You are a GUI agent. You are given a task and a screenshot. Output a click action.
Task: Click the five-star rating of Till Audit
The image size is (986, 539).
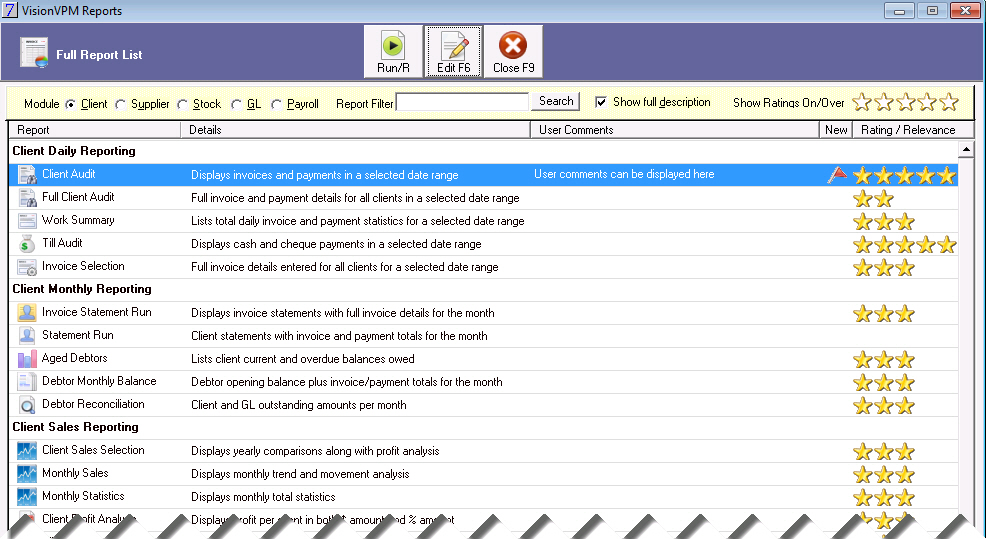click(x=905, y=245)
